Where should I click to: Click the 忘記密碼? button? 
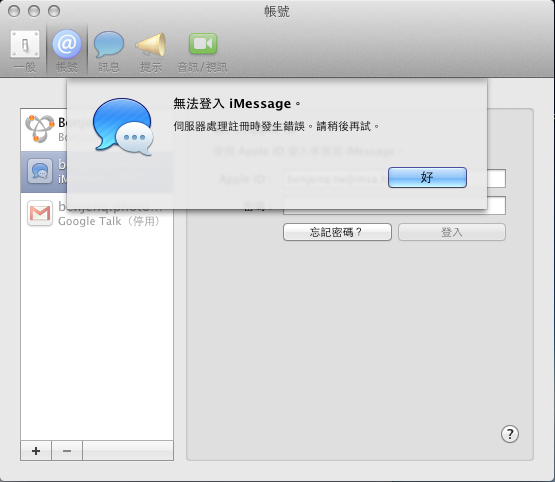click(x=337, y=232)
